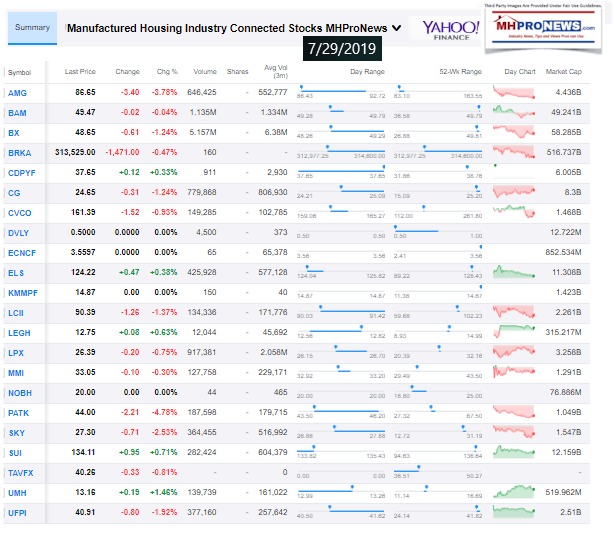This screenshot has height=543, width=614.
Task: Open the AMG symbol link
Action: (x=17, y=93)
